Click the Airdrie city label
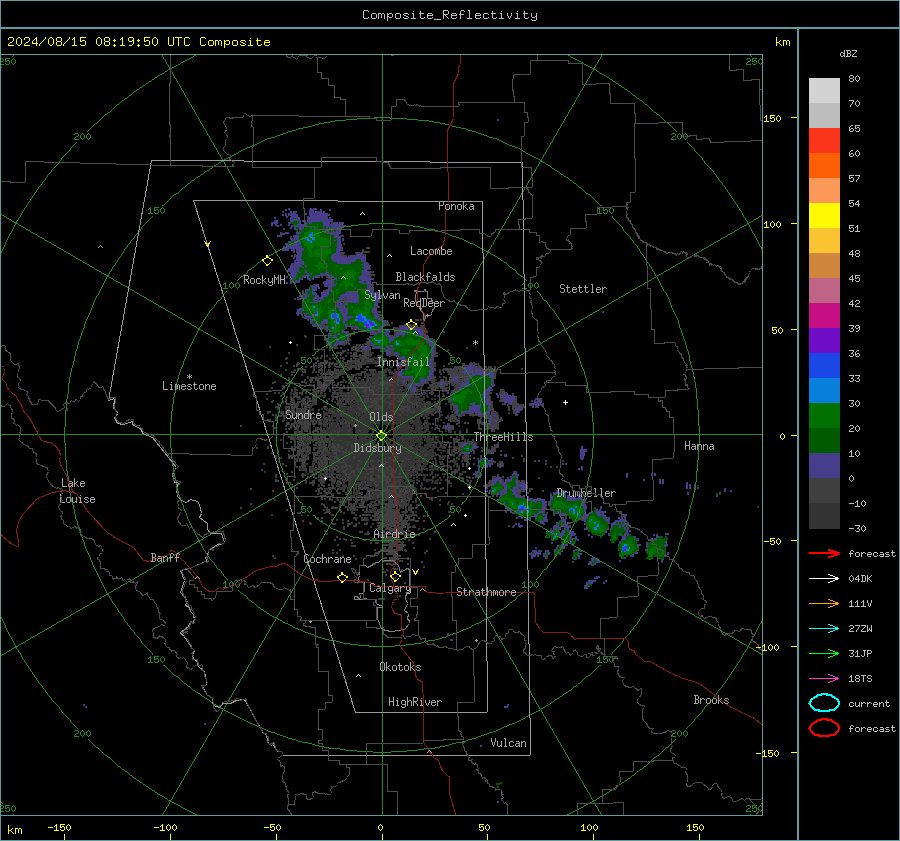This screenshot has width=900, height=841. 394,534
